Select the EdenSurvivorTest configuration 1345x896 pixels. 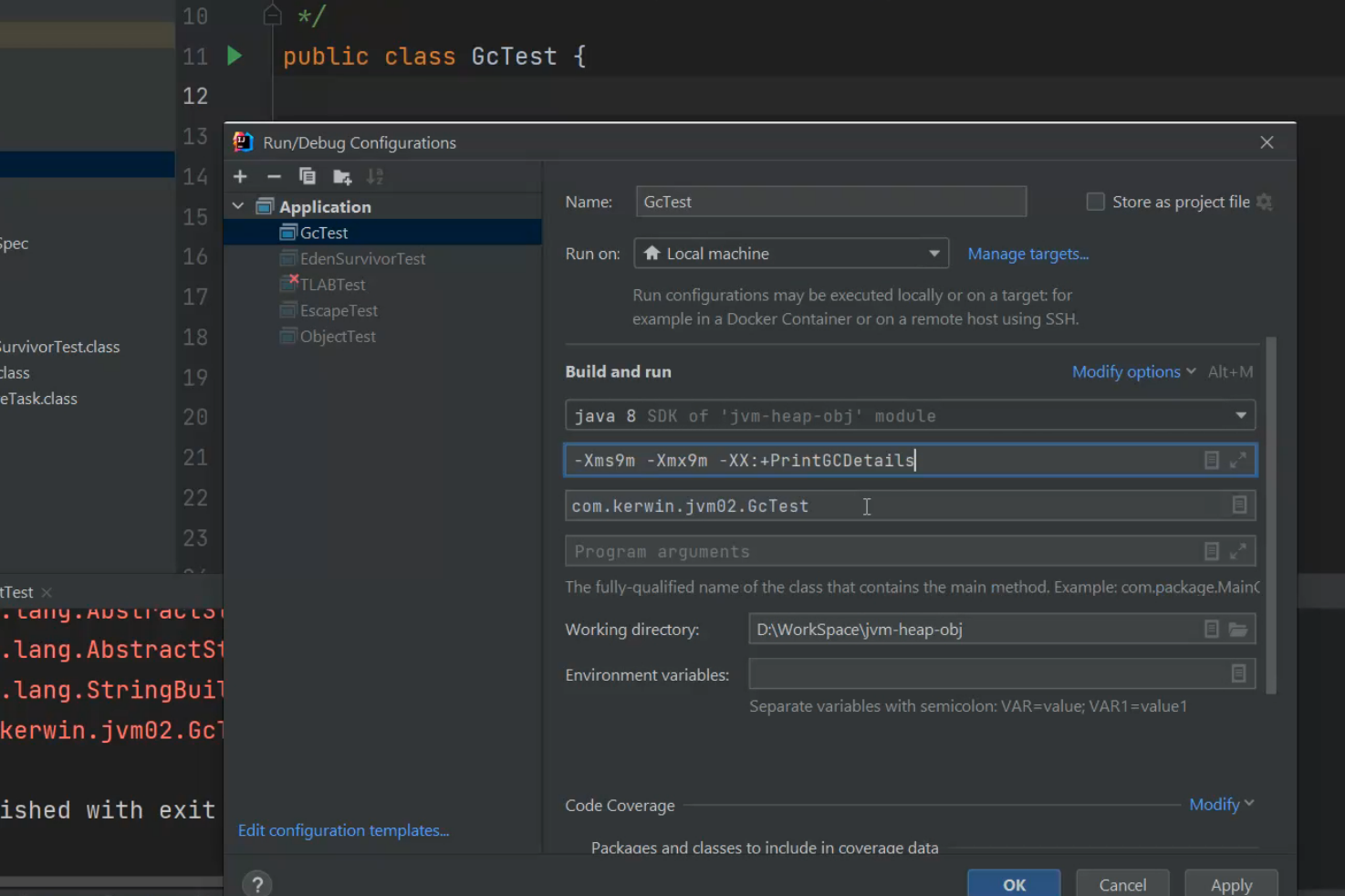(x=382, y=259)
